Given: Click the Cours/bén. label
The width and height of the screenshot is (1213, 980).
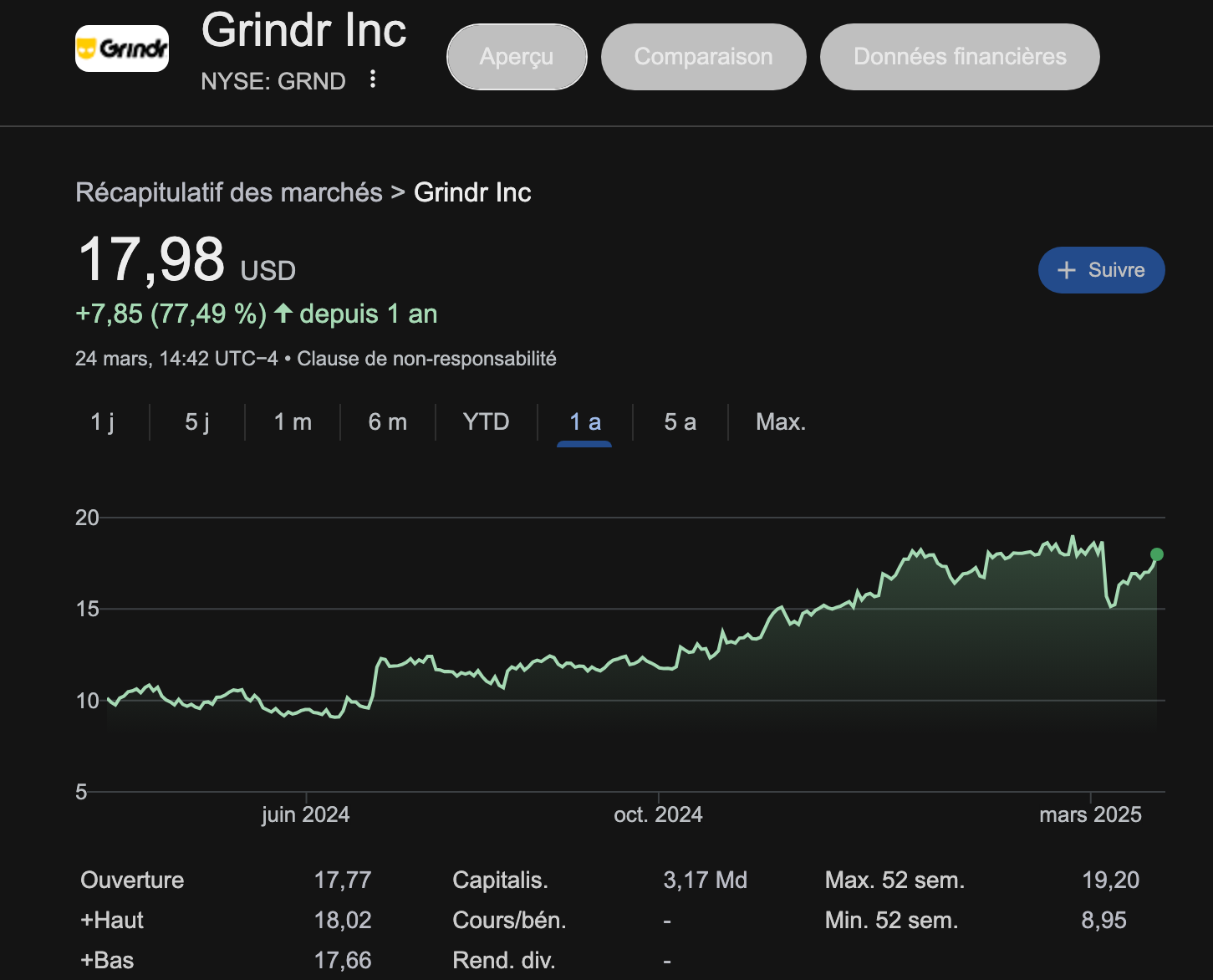Looking at the screenshot, I should tap(509, 920).
